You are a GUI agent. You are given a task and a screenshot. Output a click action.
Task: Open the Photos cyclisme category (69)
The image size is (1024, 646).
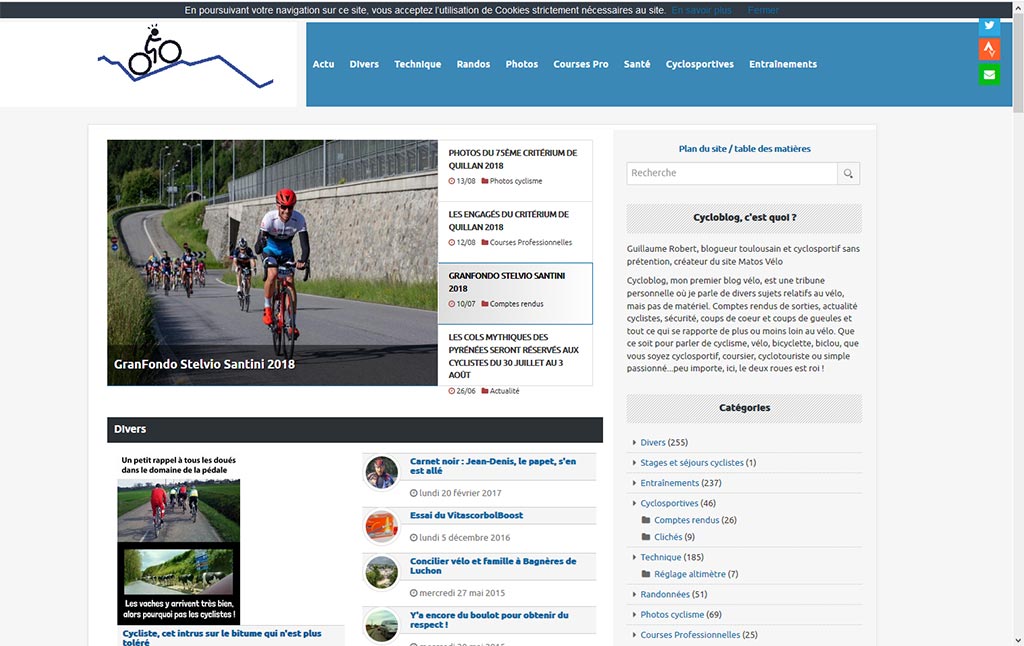672,615
